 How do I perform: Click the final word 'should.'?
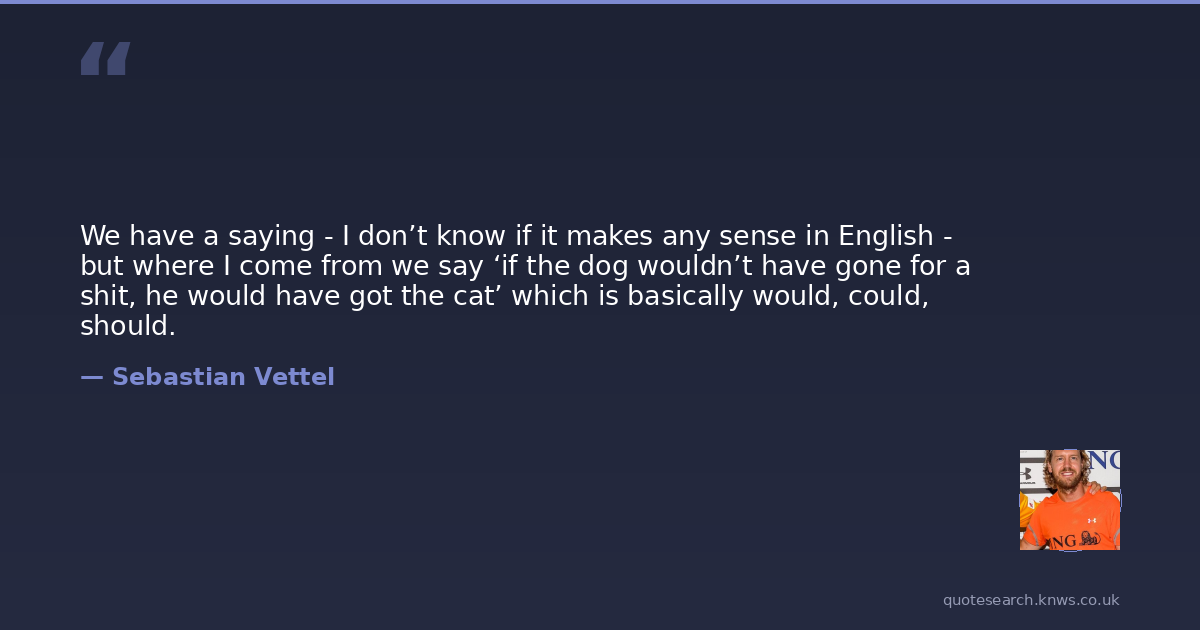[127, 326]
